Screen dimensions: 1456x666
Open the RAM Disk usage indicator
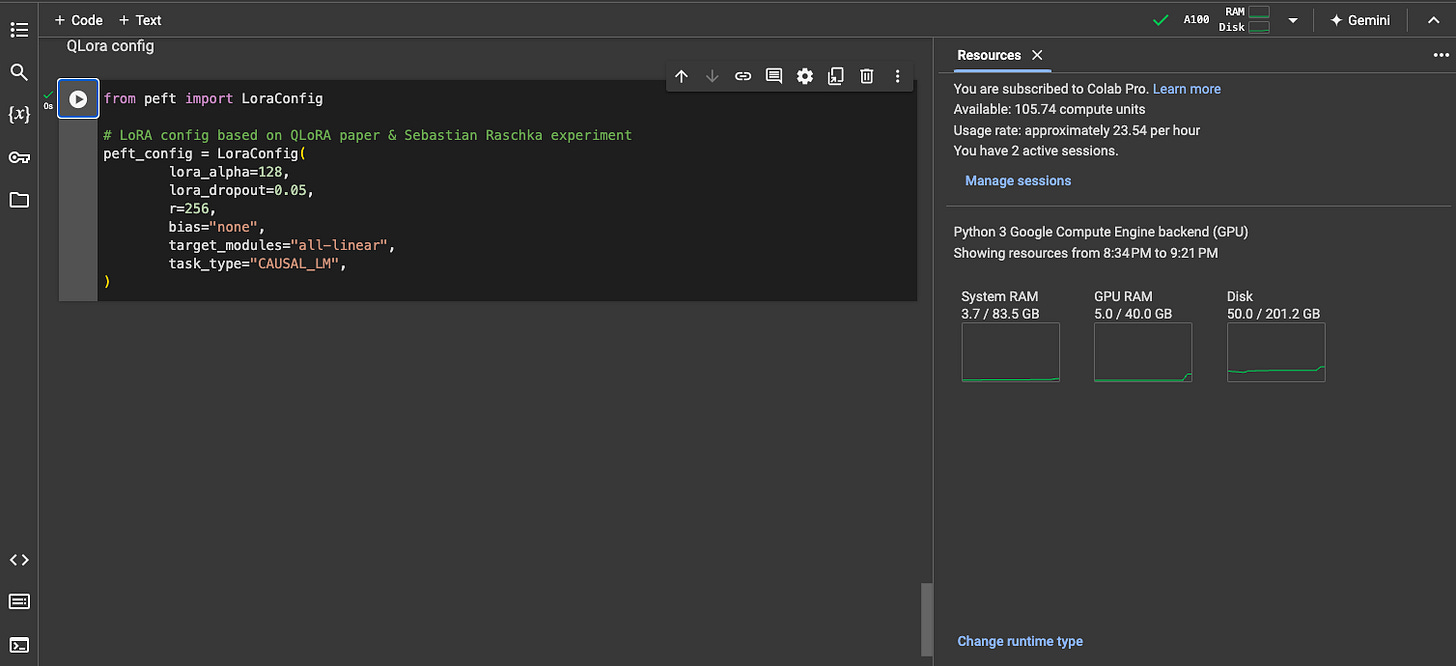click(x=1244, y=20)
